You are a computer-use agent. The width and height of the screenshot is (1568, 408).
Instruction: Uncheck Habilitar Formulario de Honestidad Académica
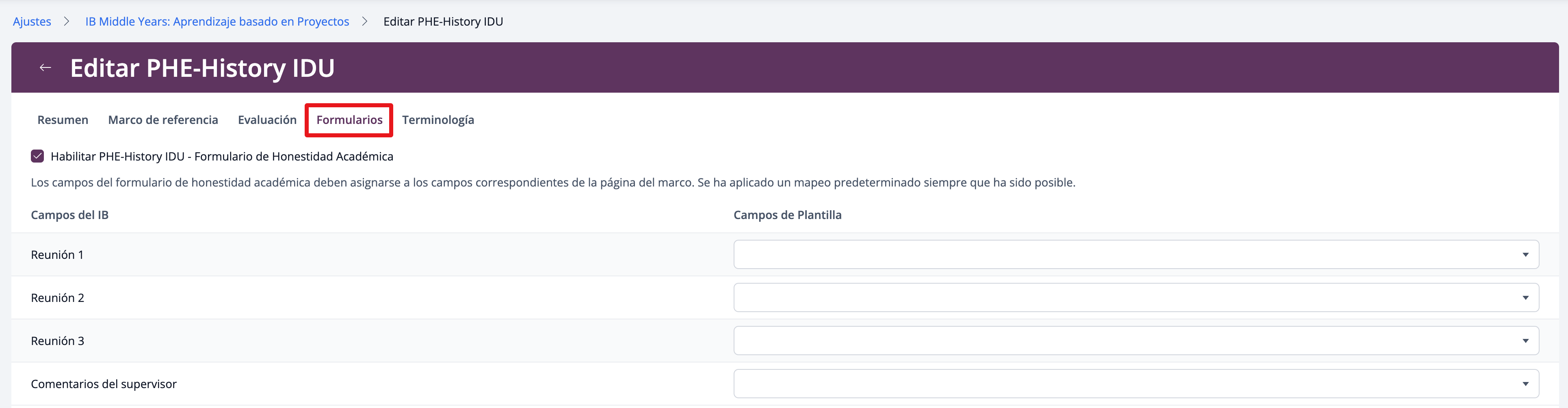(x=38, y=156)
